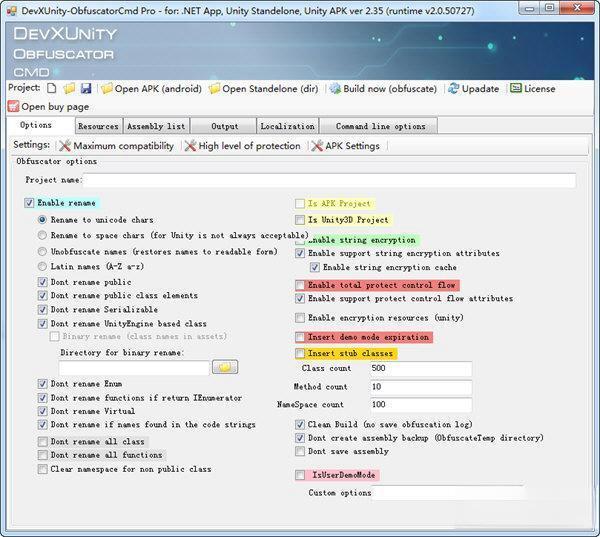Screen dimensions: 600x537
Task: Click Directory for binary rename field
Action: (134, 368)
